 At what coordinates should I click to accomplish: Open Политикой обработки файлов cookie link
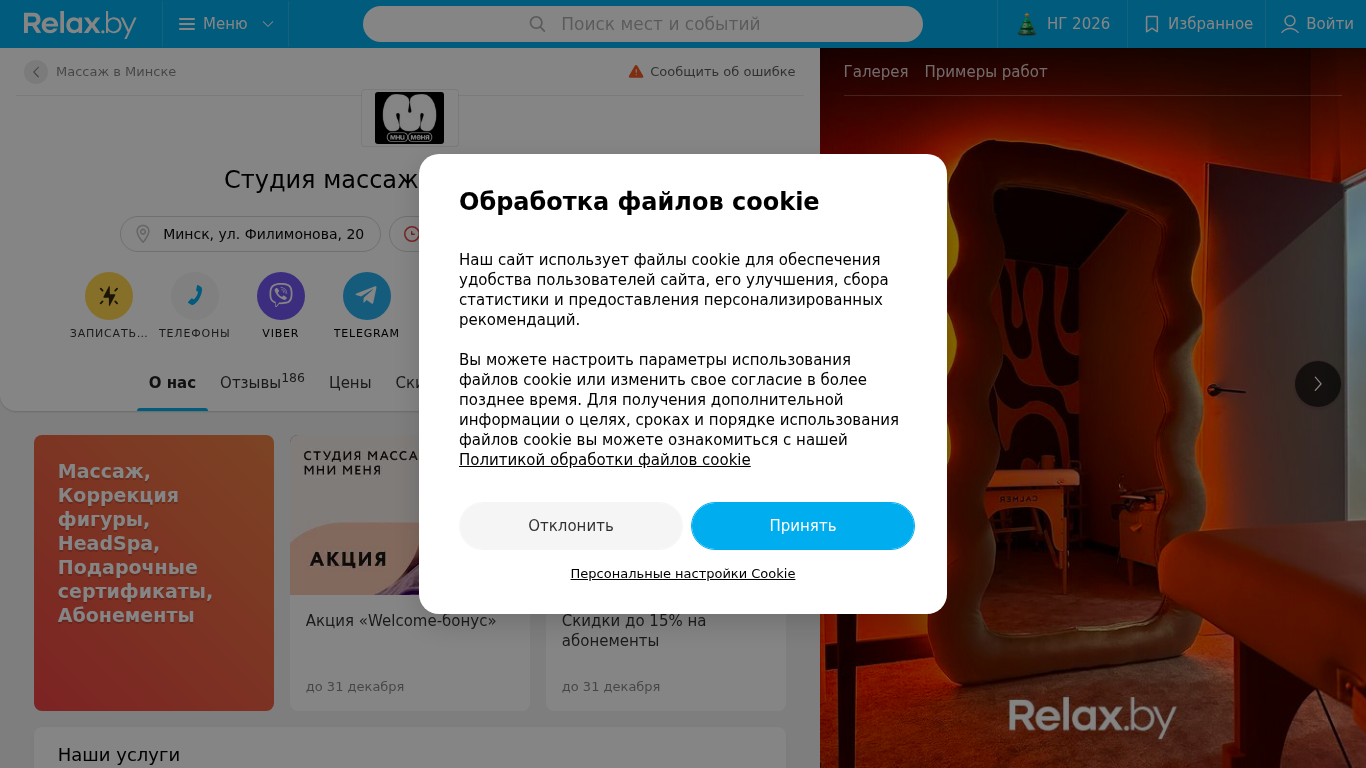[605, 460]
